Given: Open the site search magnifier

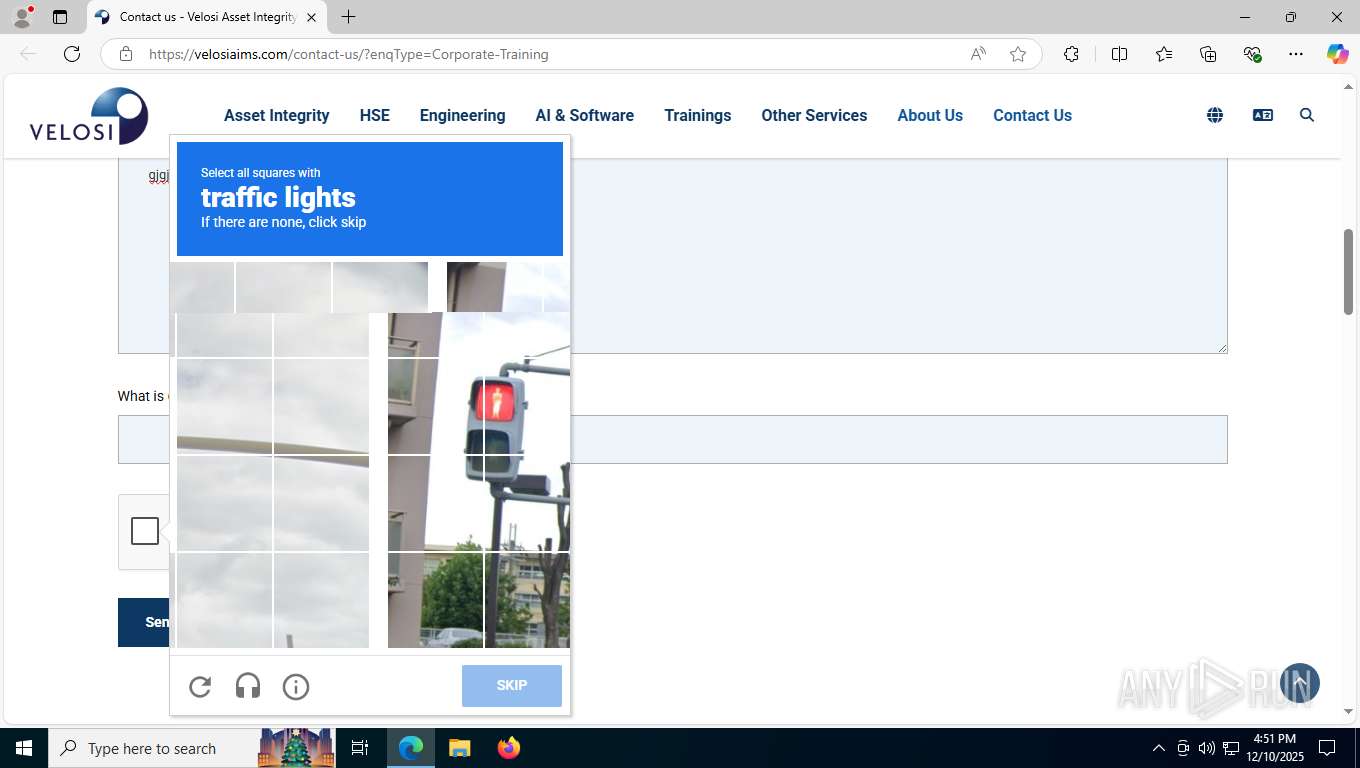Looking at the screenshot, I should [1307, 115].
